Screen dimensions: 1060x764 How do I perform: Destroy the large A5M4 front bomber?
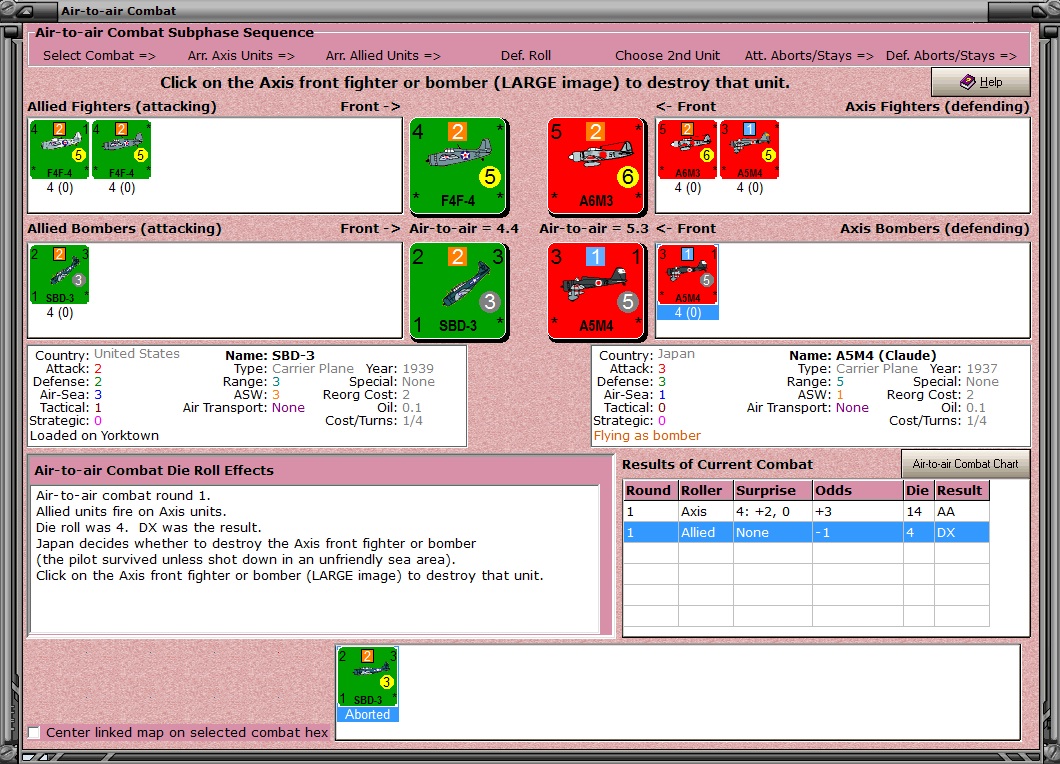[x=596, y=291]
